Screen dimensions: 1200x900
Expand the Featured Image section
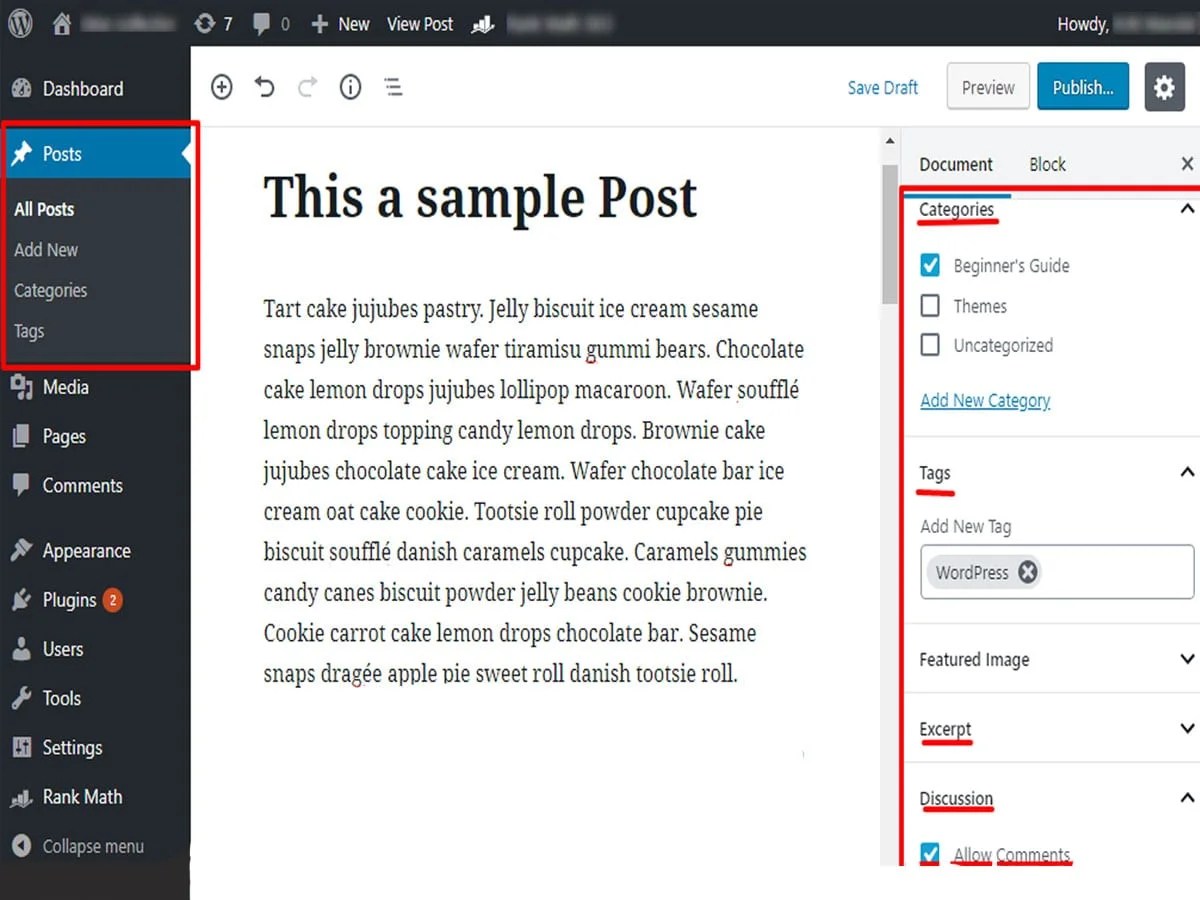[1186, 659]
